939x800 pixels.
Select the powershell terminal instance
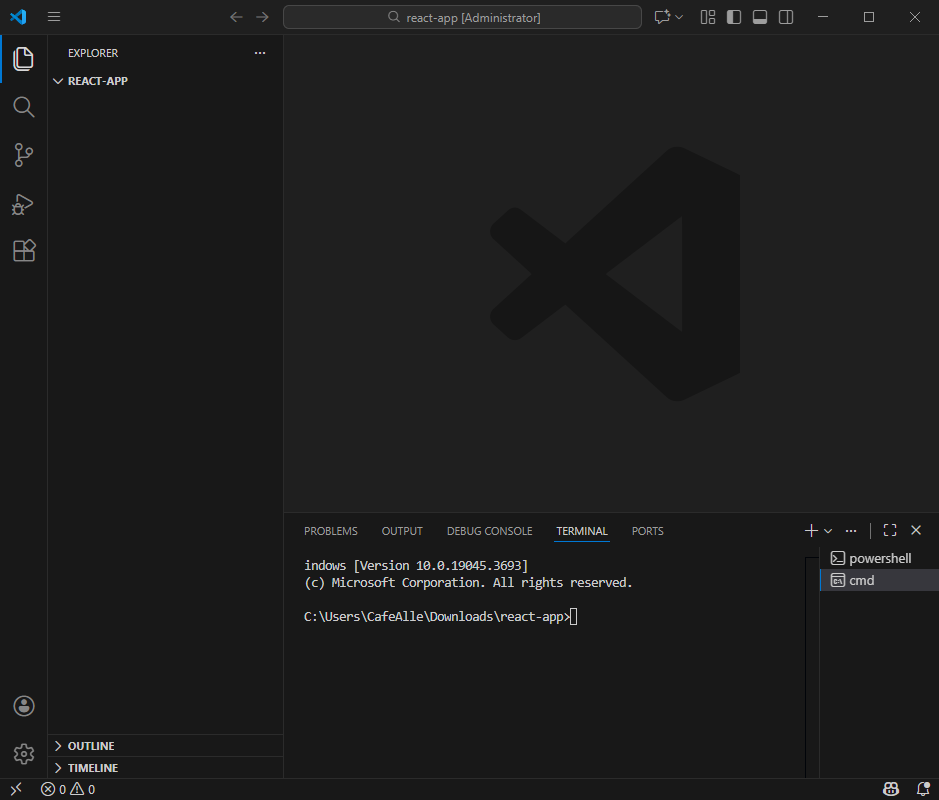(x=879, y=558)
